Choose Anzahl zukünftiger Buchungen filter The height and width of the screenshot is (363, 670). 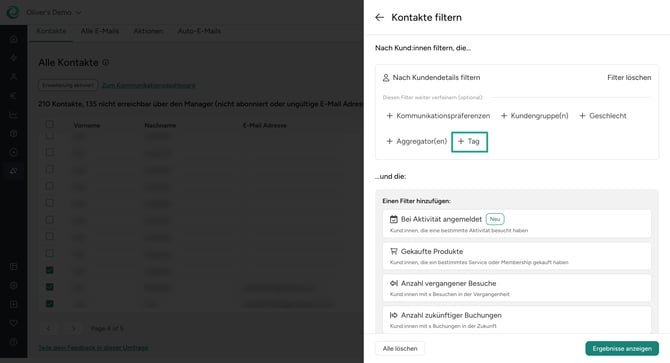(x=517, y=319)
